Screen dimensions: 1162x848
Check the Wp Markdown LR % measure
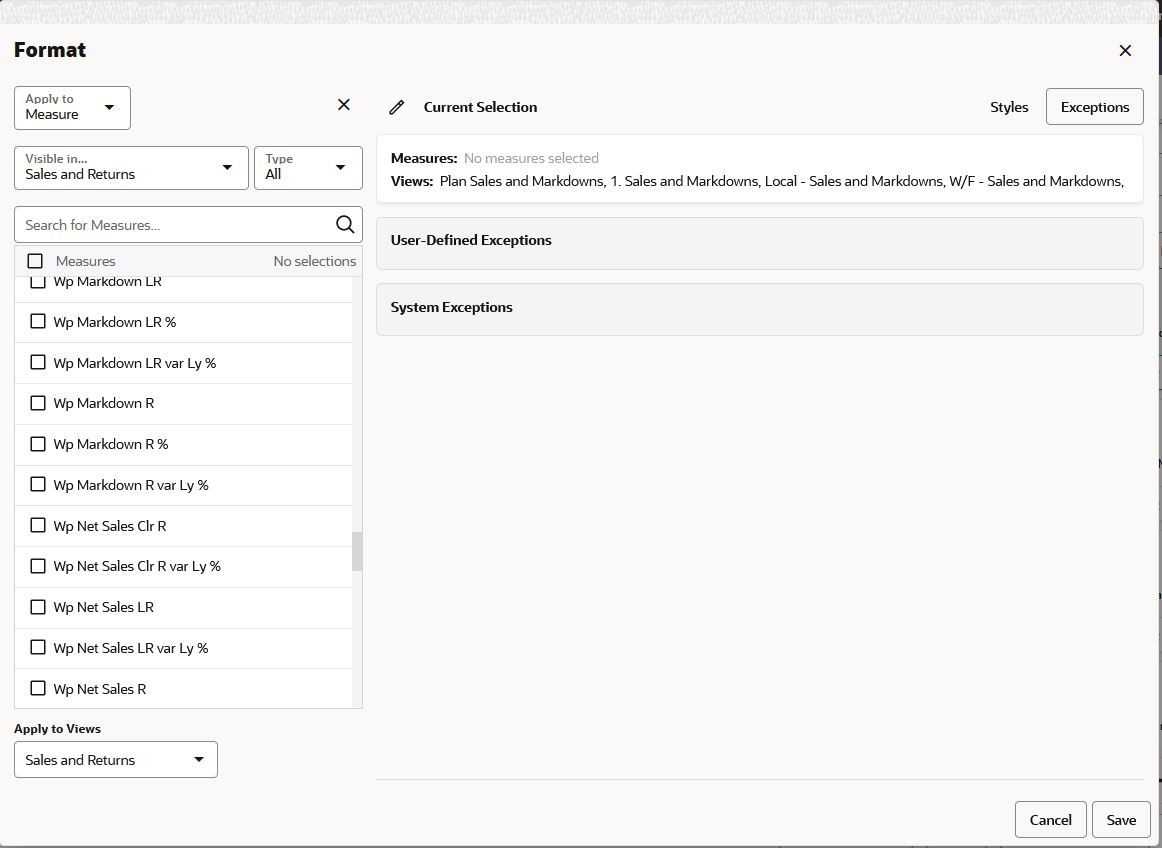click(38, 322)
